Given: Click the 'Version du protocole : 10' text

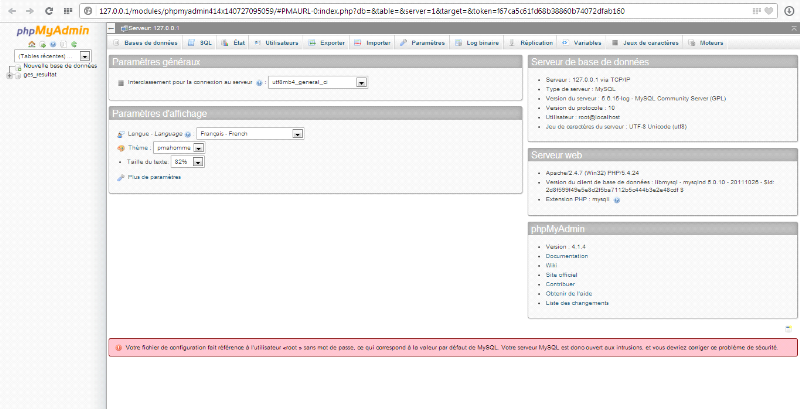Looking at the screenshot, I should [x=581, y=108].
